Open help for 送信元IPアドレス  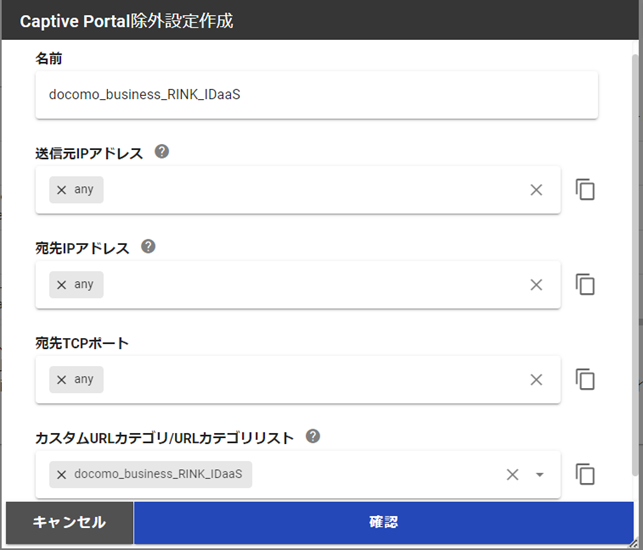162,152
